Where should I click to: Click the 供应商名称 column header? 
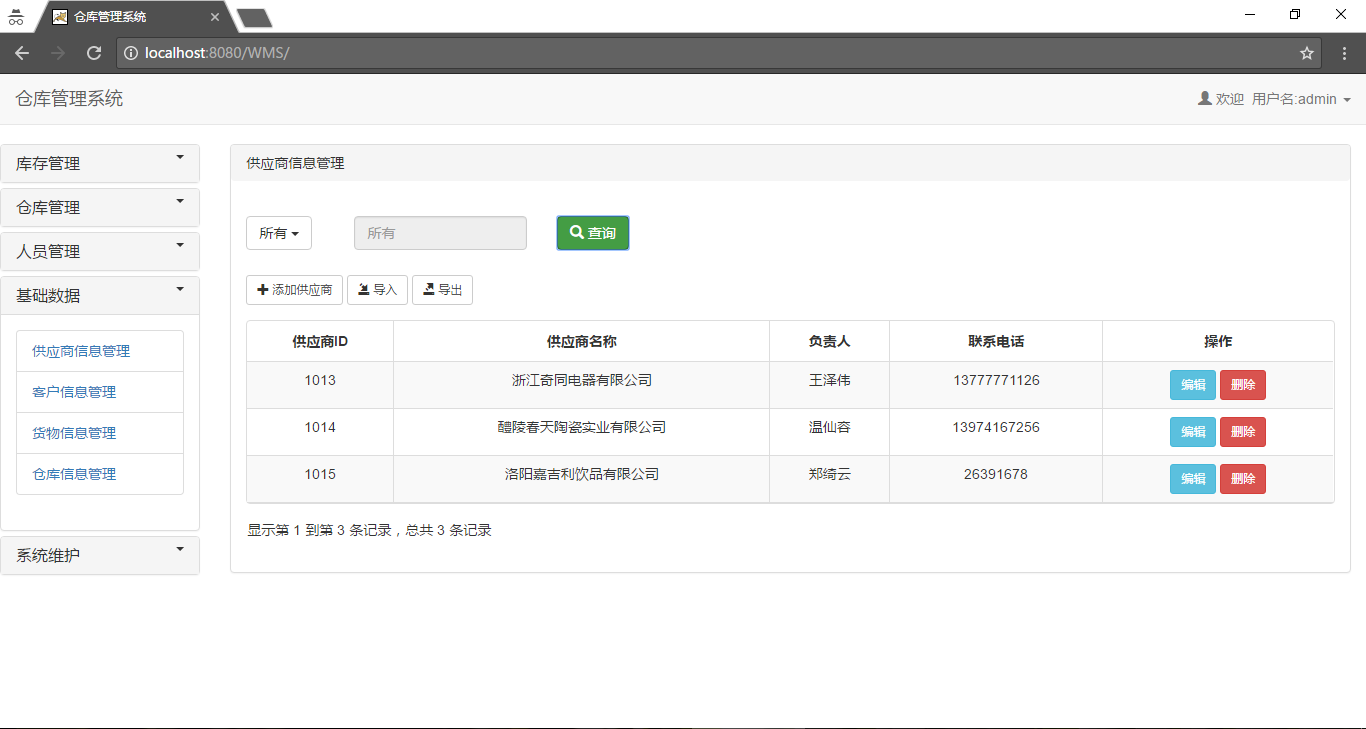(582, 341)
